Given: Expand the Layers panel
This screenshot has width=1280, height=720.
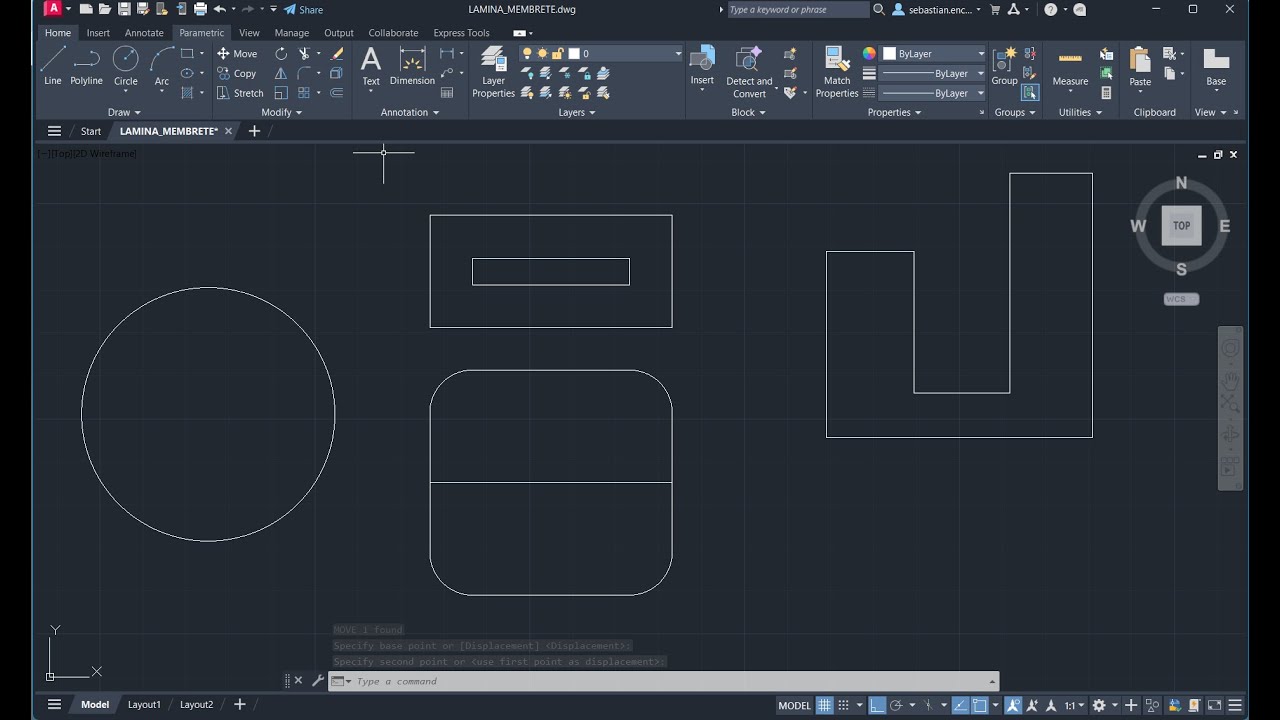Looking at the screenshot, I should (x=577, y=112).
